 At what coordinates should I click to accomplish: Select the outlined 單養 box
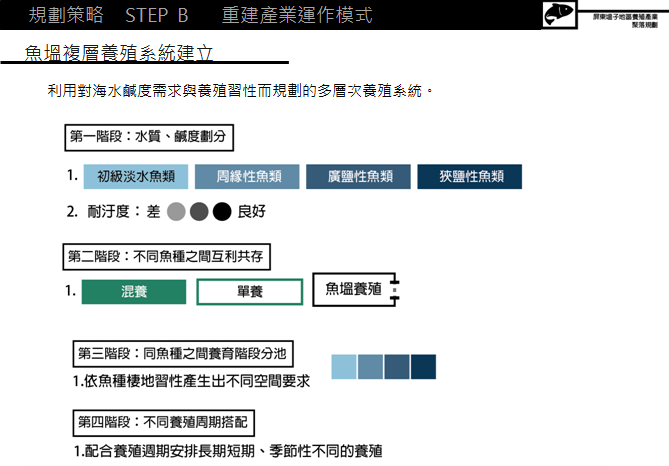click(x=250, y=292)
